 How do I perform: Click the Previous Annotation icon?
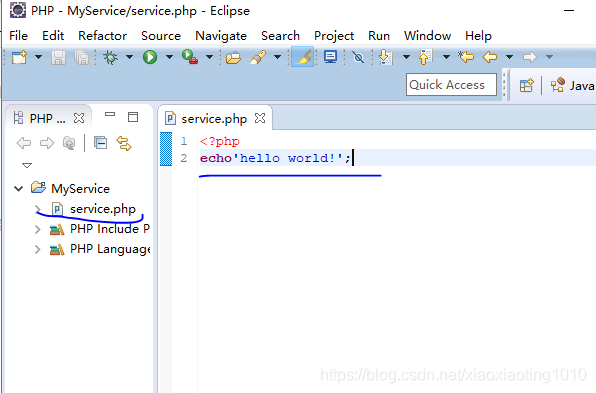tap(426, 57)
